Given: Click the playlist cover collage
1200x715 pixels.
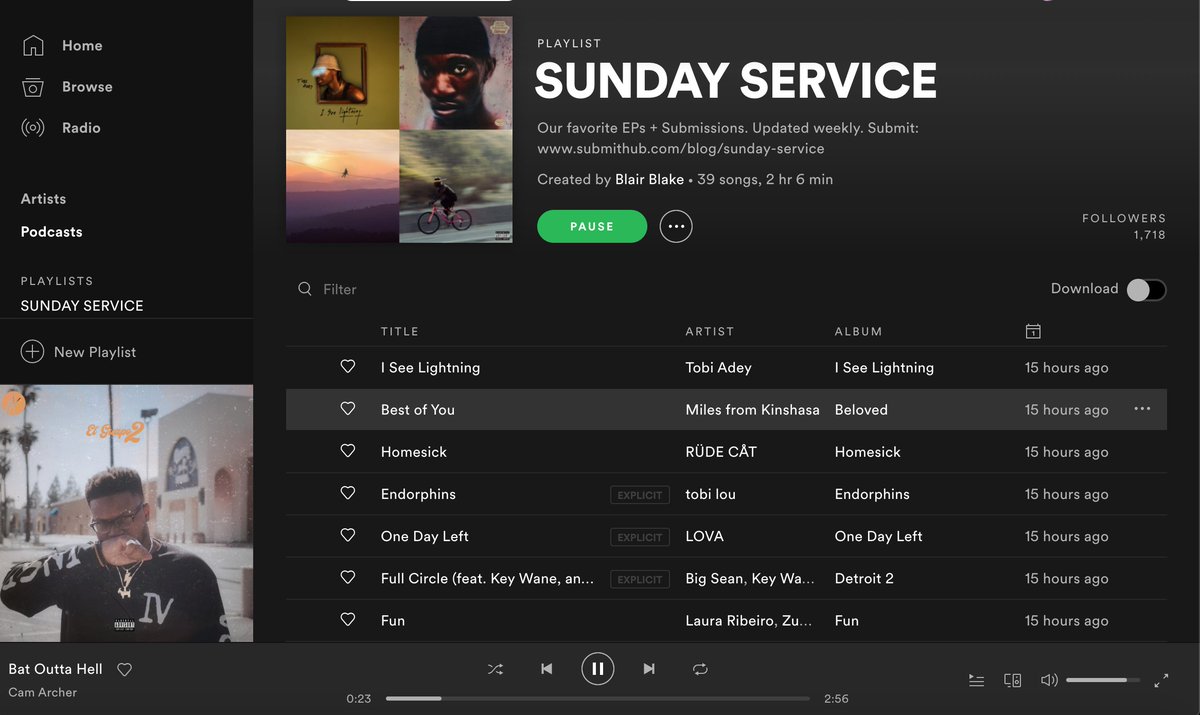Looking at the screenshot, I should click(x=399, y=129).
